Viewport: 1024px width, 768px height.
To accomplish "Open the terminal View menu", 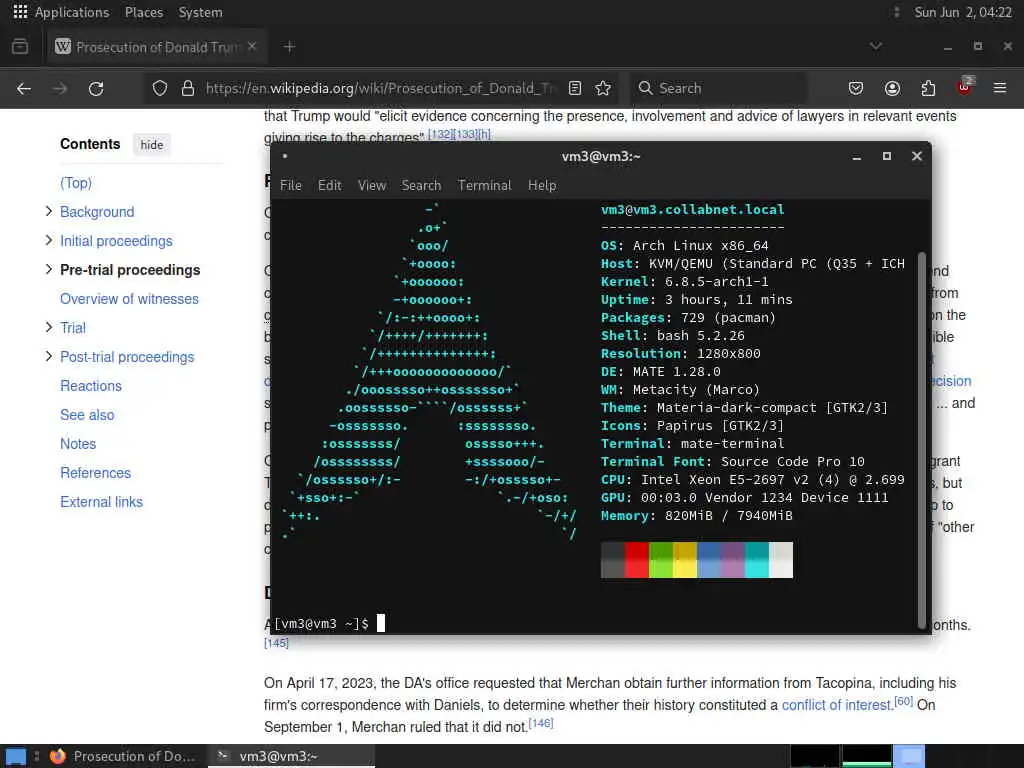I will coord(372,185).
